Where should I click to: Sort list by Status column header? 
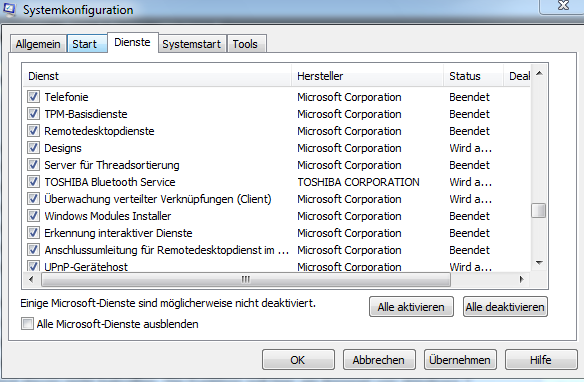pos(473,76)
